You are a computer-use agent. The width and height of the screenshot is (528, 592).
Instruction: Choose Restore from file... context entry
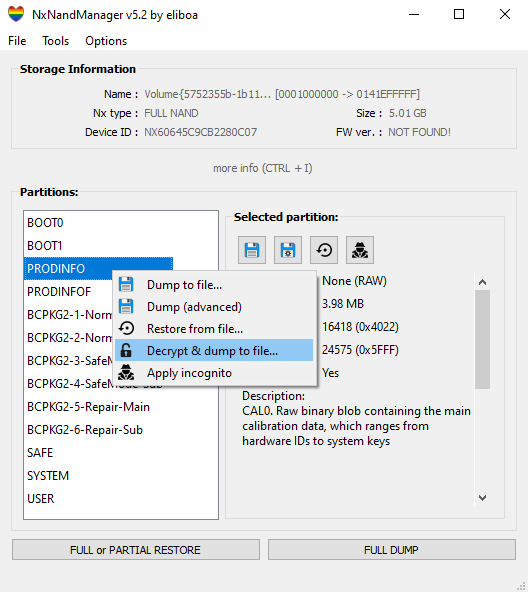tap(214, 328)
